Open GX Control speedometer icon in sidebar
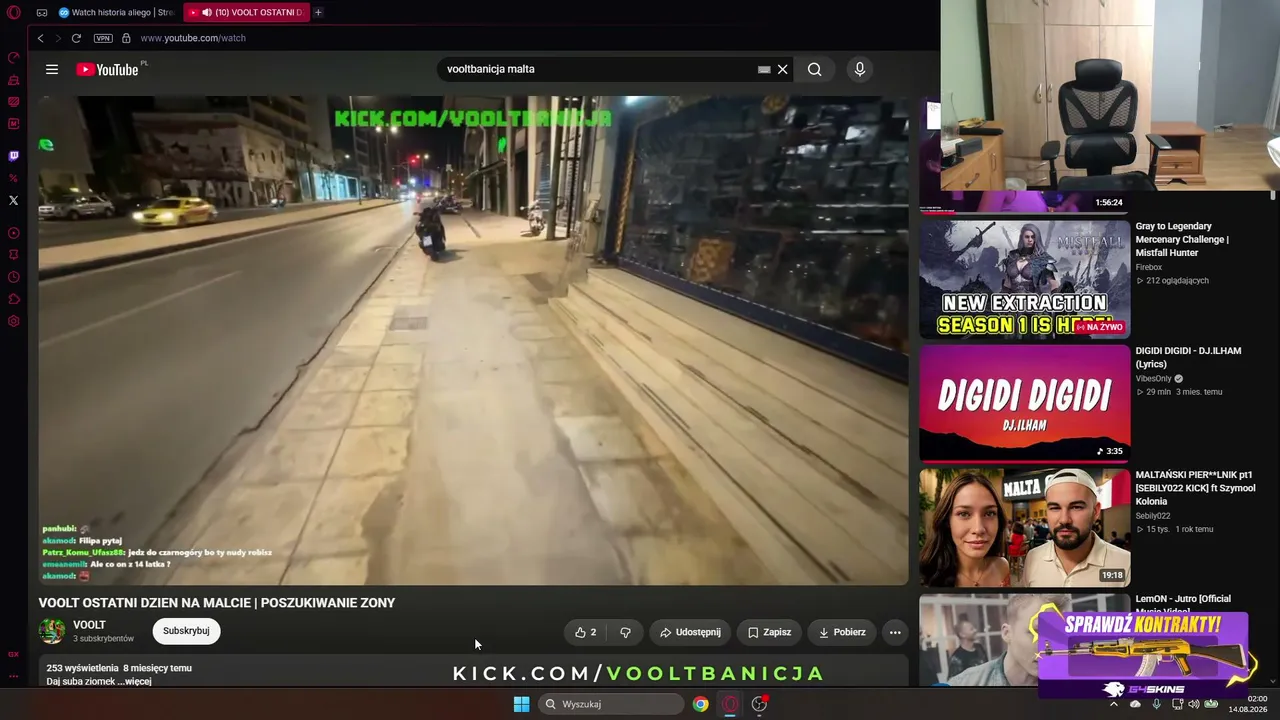This screenshot has width=1280, height=720. [14, 57]
